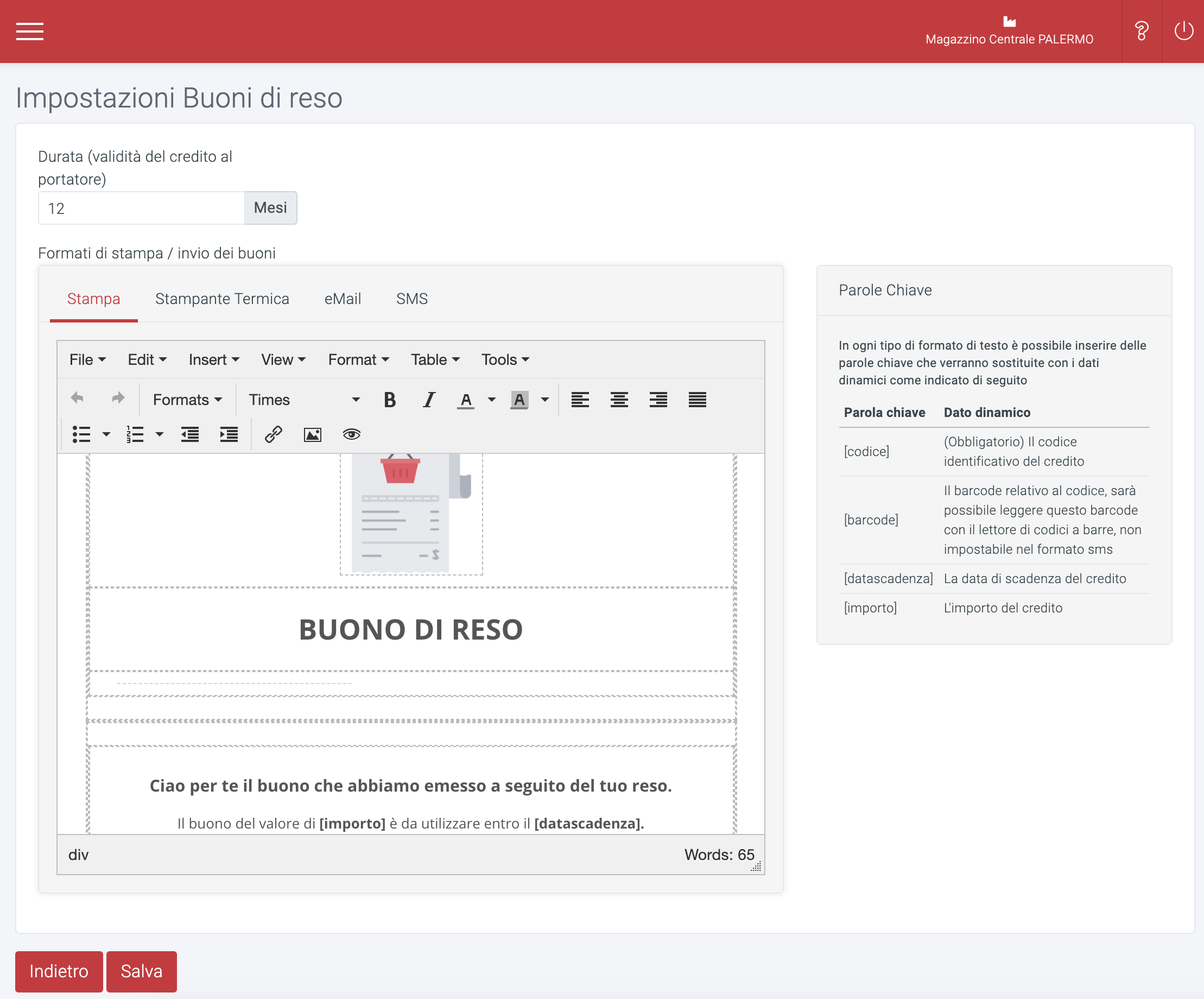The height and width of the screenshot is (999, 1204).
Task: Click the duration months input field
Action: click(x=140, y=208)
